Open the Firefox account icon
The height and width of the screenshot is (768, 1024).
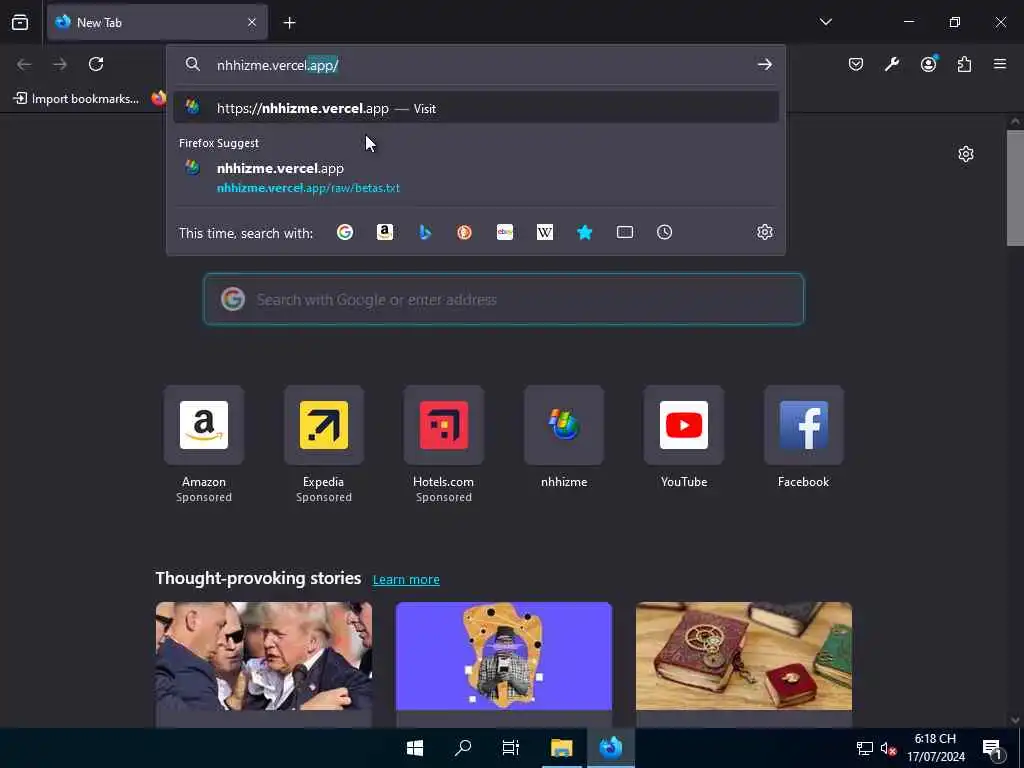point(928,64)
